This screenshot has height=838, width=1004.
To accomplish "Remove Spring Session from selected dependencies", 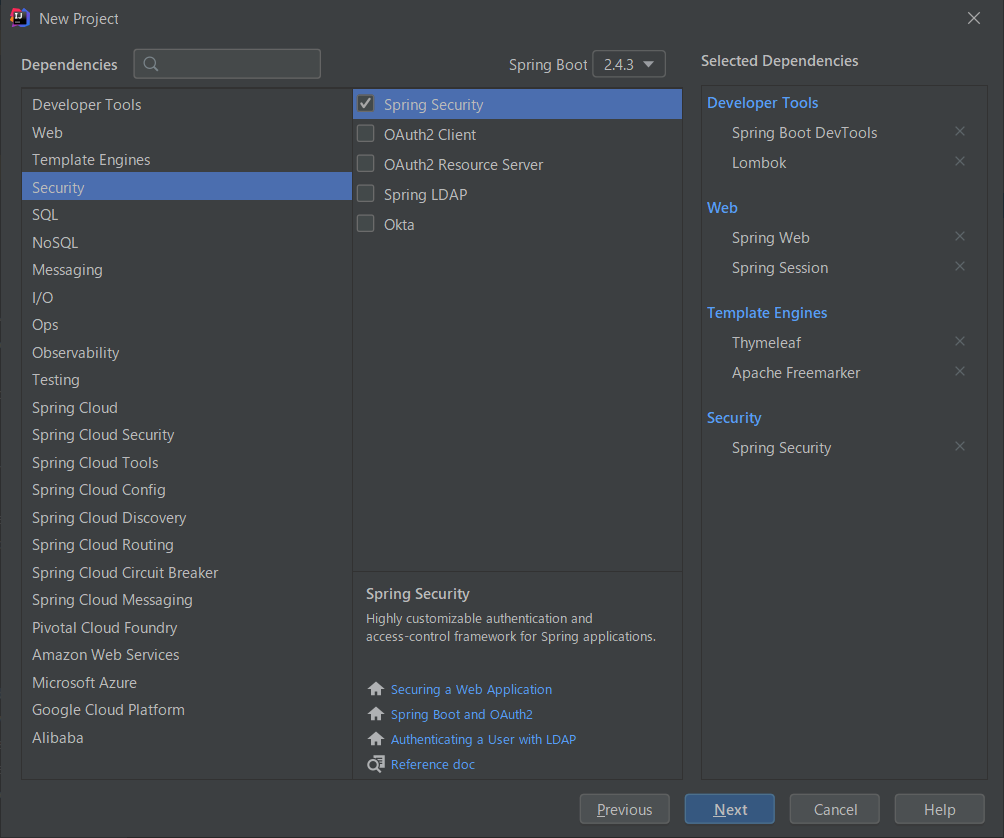I will [960, 266].
